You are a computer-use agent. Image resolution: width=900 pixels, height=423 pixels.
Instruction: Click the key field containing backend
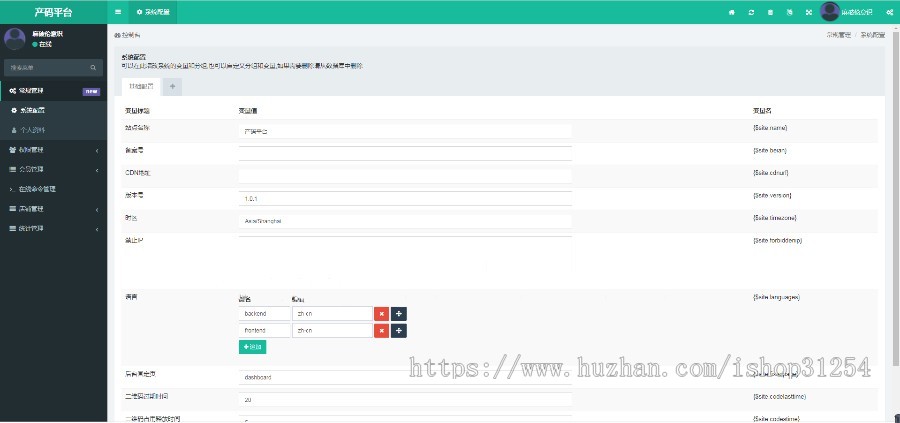pos(265,314)
